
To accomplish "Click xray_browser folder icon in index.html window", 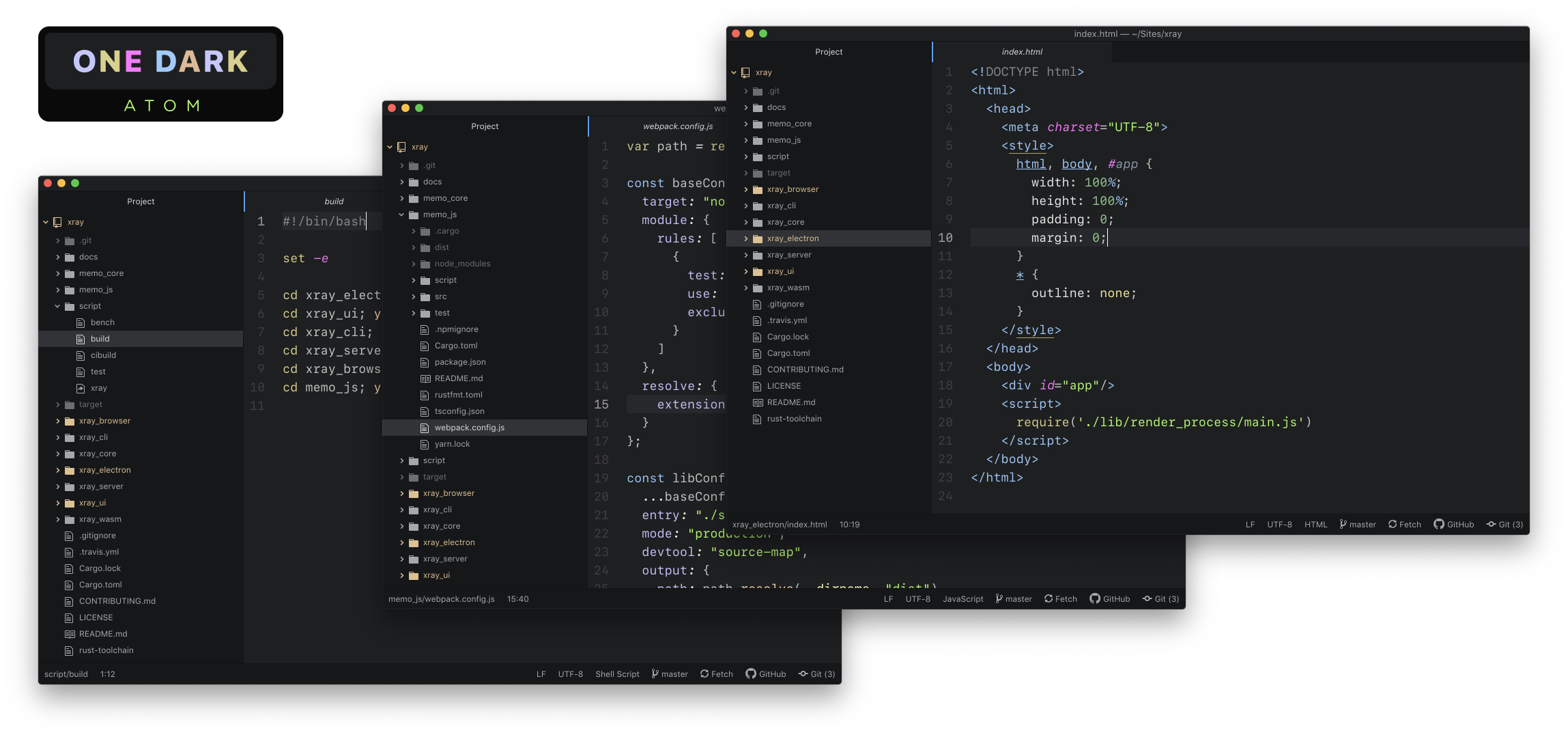I will (x=757, y=189).
